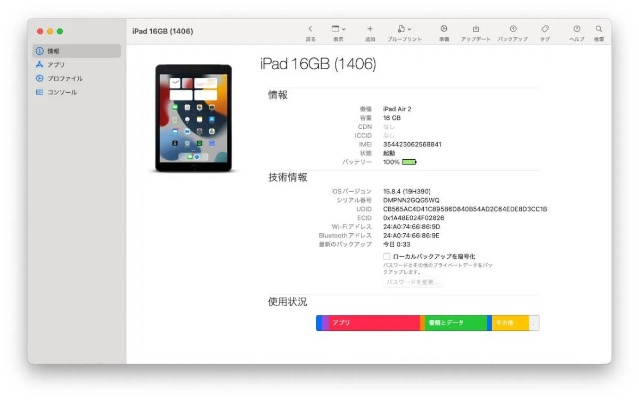Click the 準備 prepare icon
The image size is (639, 400).
[x=444, y=29]
